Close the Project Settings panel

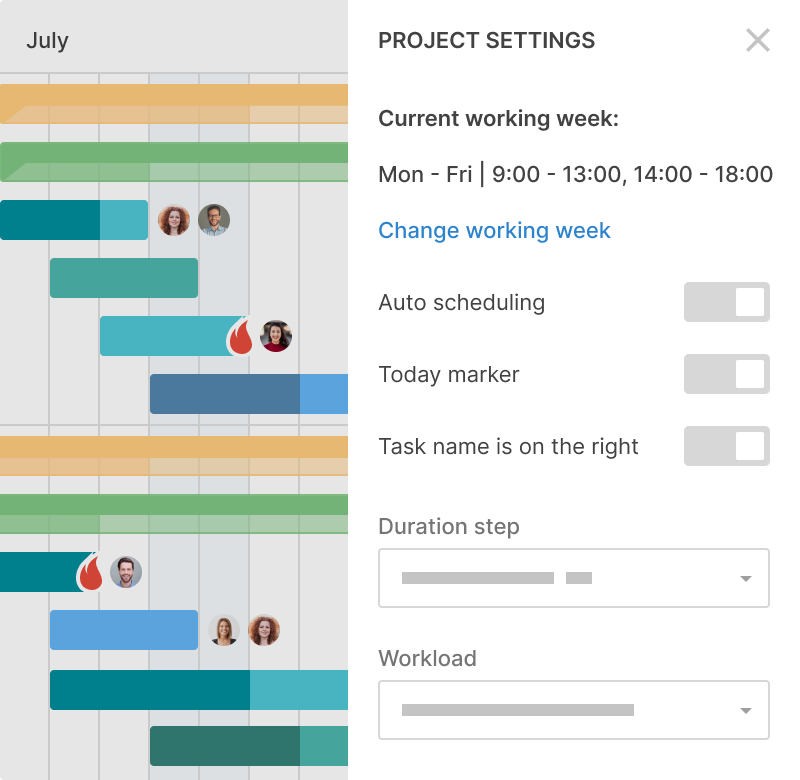point(757,40)
